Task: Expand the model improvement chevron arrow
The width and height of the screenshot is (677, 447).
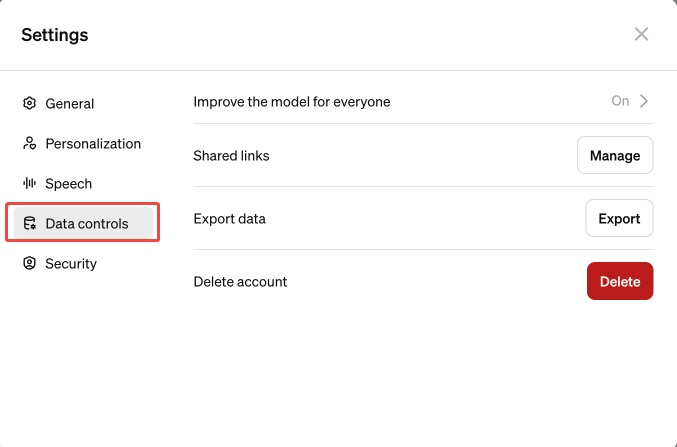Action: [x=645, y=101]
